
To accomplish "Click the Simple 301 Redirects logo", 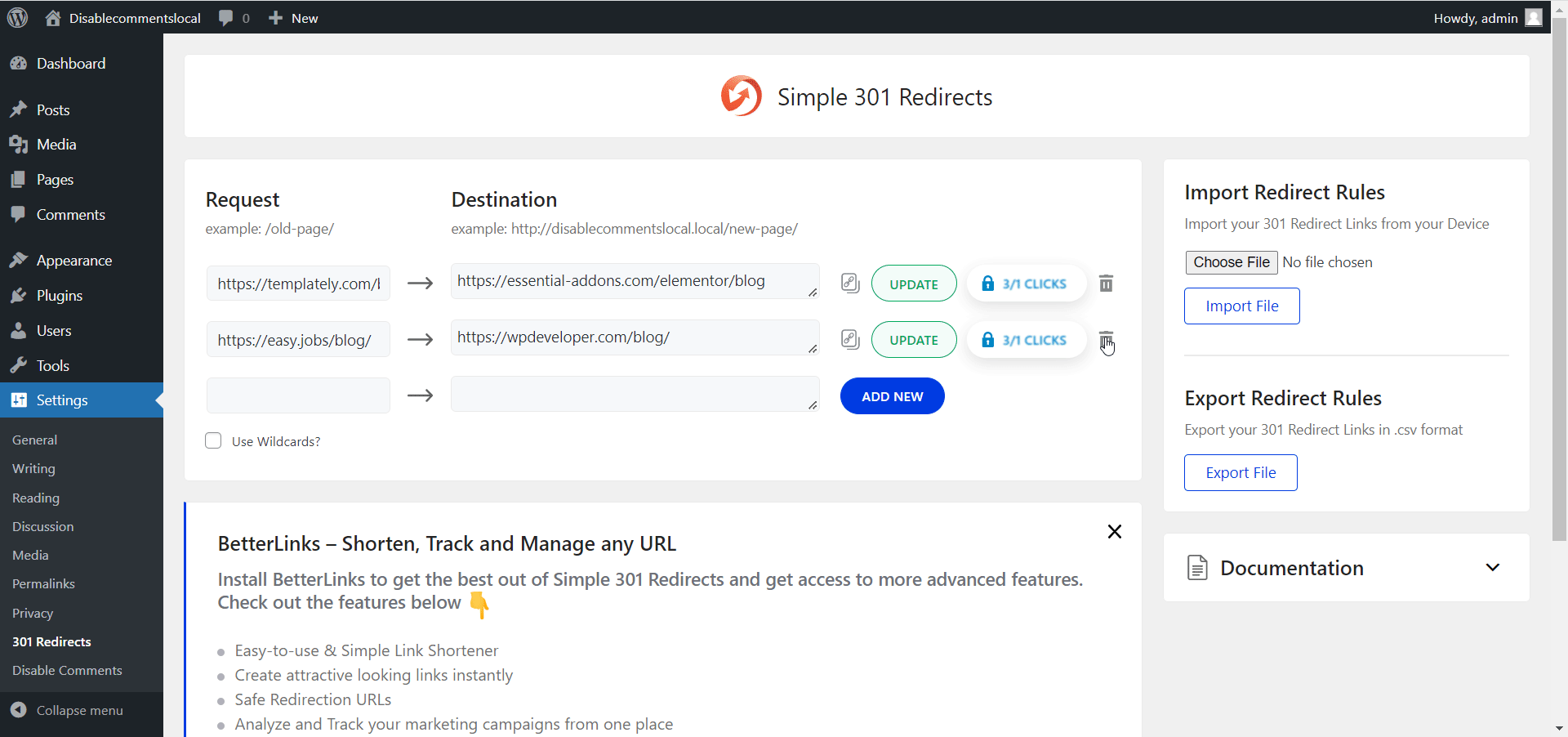I will coord(741,96).
